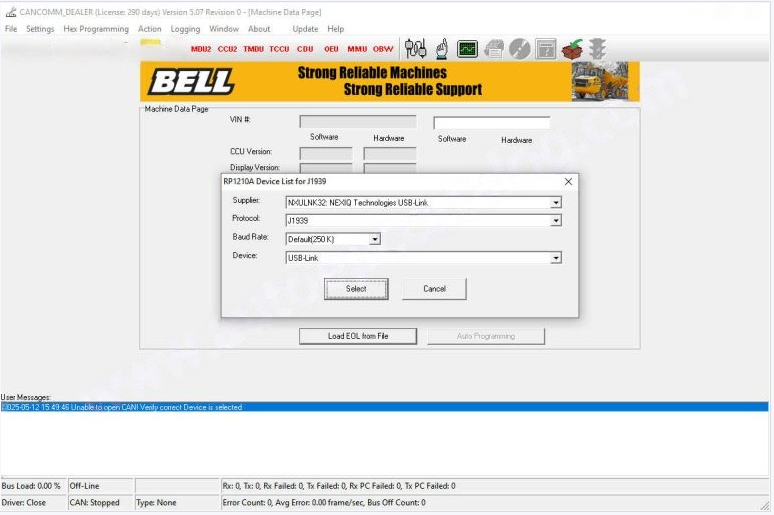Click the CDU toolbar icon

click(x=305, y=49)
